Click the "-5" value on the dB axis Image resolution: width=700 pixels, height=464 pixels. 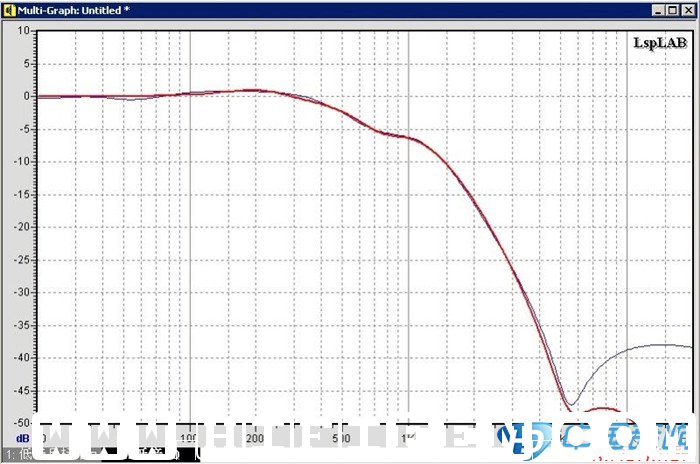pyautogui.click(x=24, y=129)
